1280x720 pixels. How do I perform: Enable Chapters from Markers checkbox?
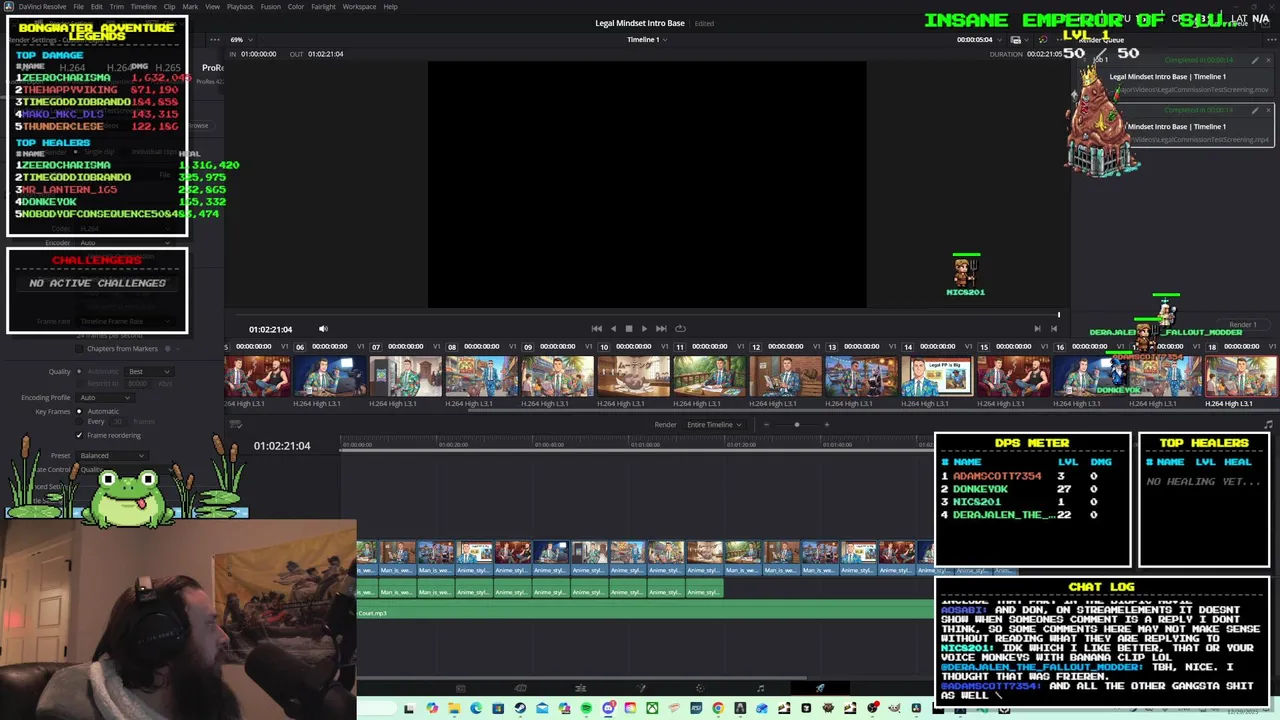click(x=79, y=349)
